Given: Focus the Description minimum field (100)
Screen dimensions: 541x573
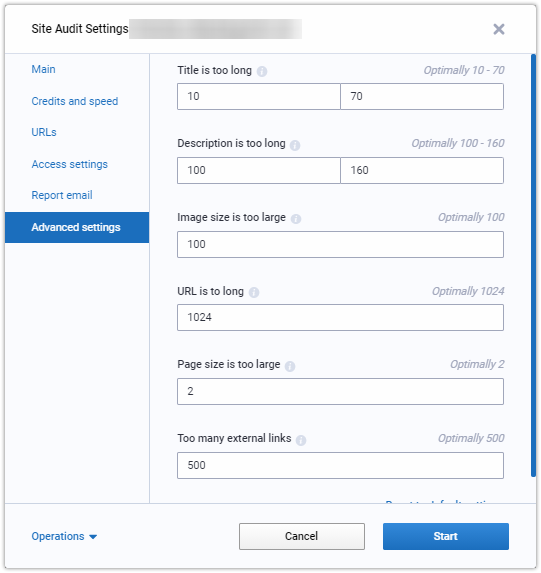Looking at the screenshot, I should pos(259,170).
